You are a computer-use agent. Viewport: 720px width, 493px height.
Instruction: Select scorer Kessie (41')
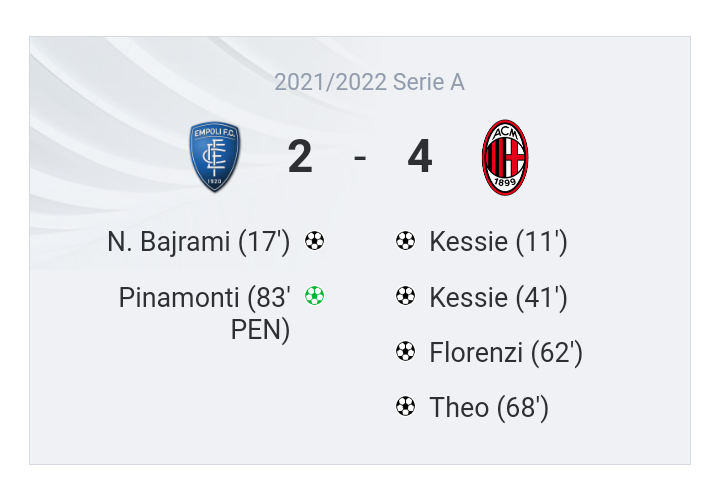click(498, 298)
